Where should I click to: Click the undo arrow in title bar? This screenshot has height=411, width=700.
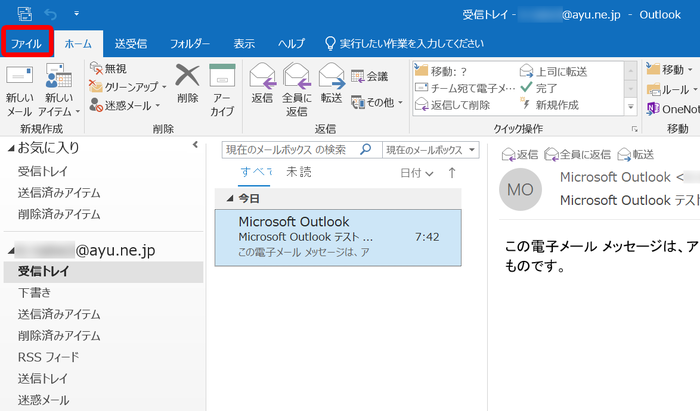point(50,14)
